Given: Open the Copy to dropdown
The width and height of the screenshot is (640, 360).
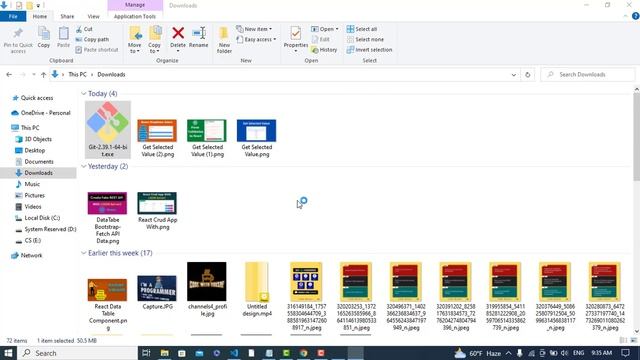Looking at the screenshot, I should pos(154,40).
